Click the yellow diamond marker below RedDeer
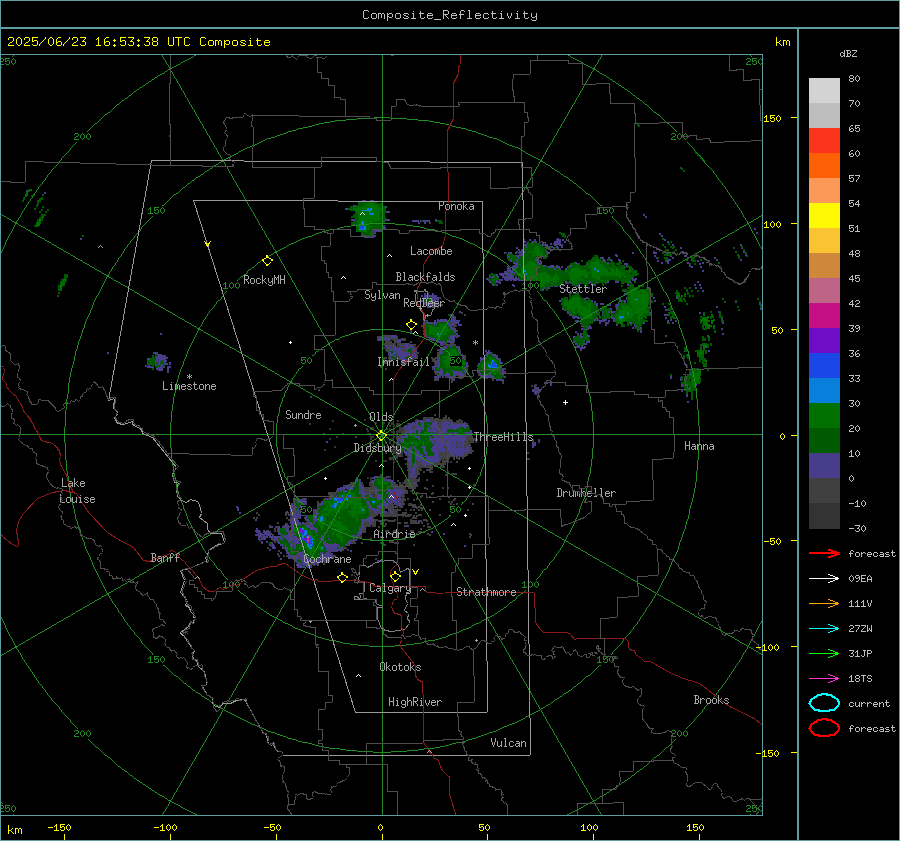This screenshot has height=841, width=900. [x=411, y=325]
